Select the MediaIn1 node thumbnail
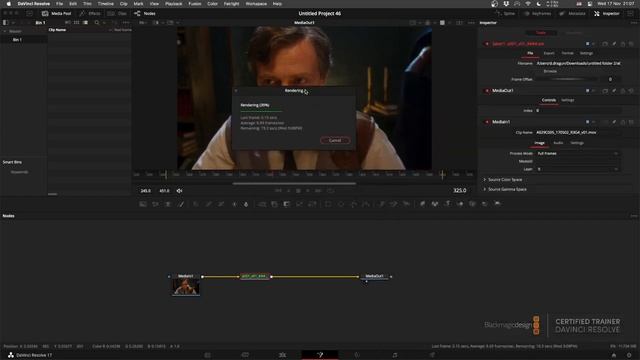Viewport: 640px width, 360px height. point(186,287)
